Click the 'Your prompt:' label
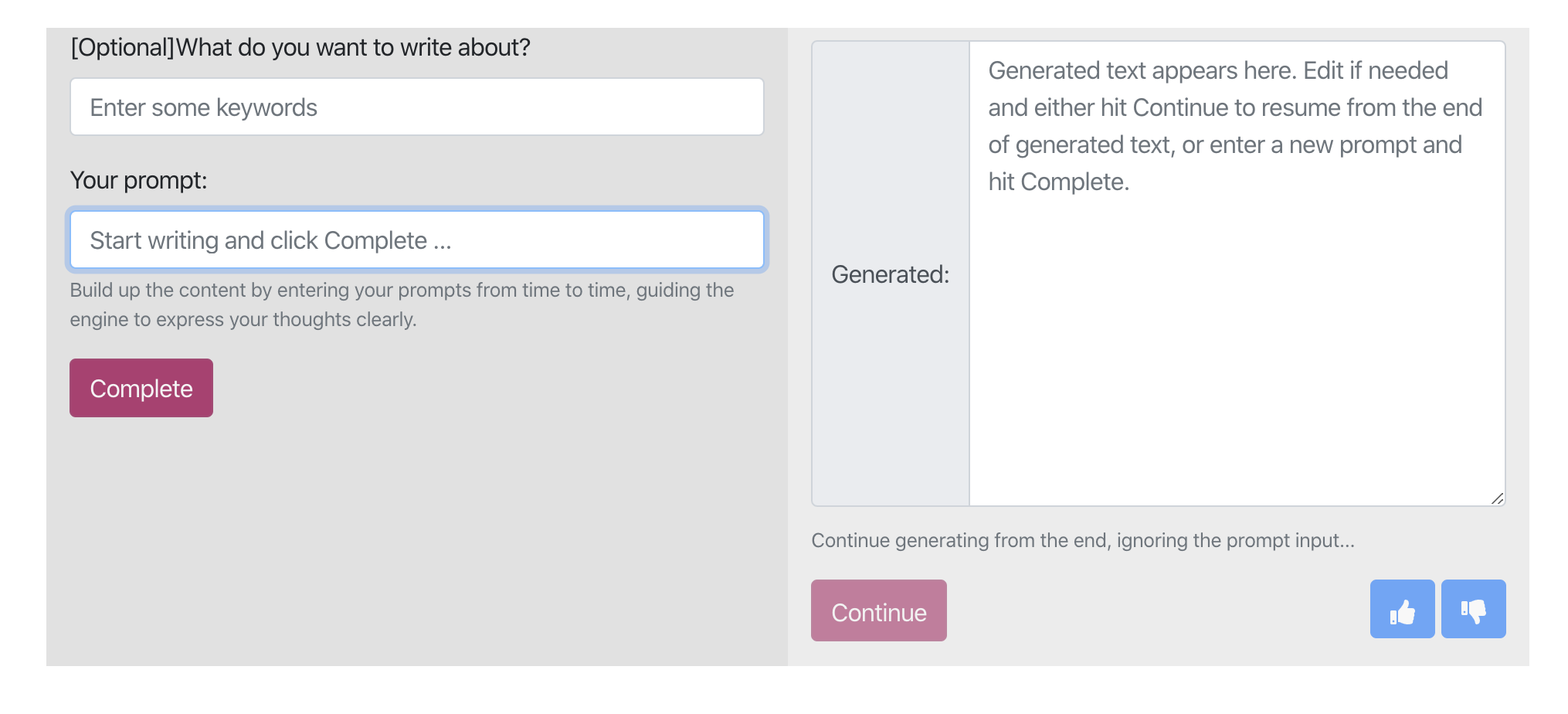This screenshot has width=1568, height=714. pyautogui.click(x=138, y=180)
